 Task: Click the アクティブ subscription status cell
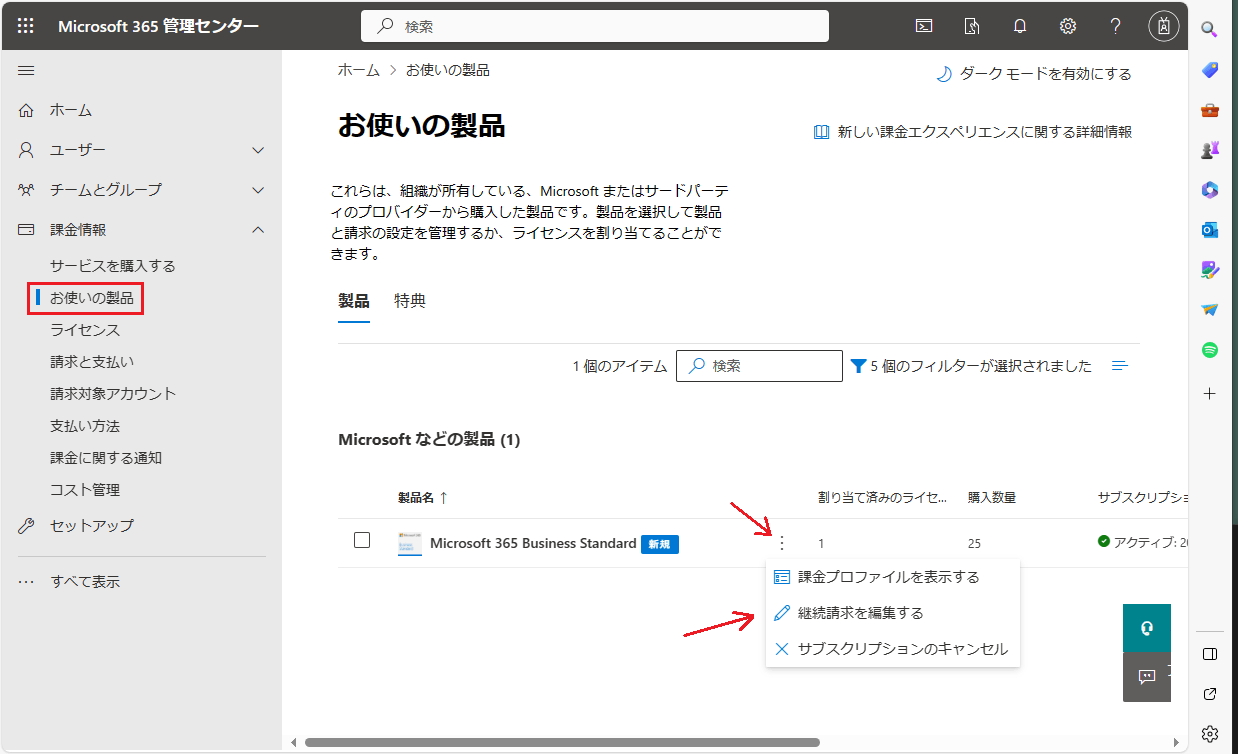[x=1143, y=542]
